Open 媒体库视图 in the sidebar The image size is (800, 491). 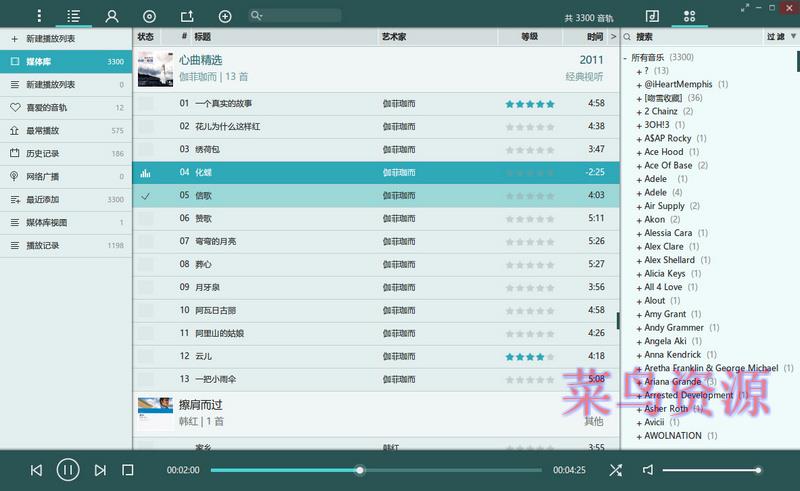[x=66, y=222]
